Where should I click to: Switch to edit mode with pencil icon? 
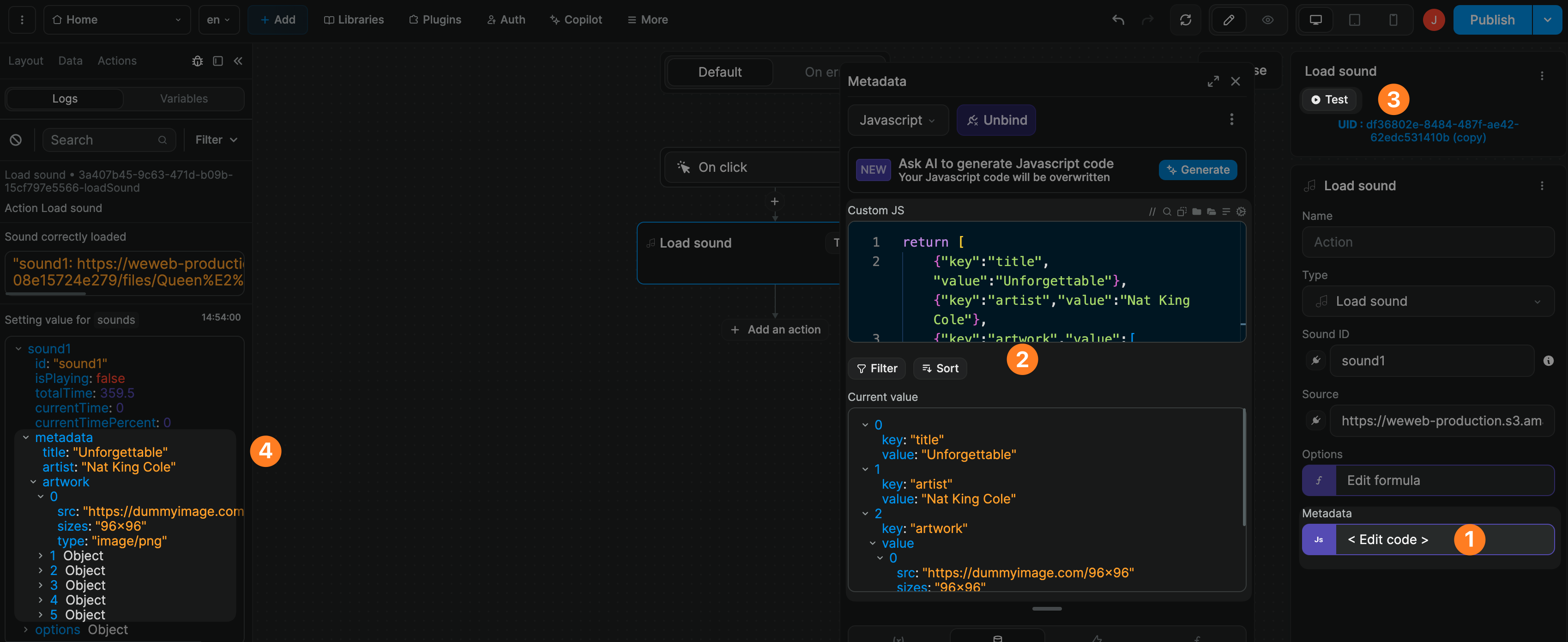click(x=1228, y=20)
